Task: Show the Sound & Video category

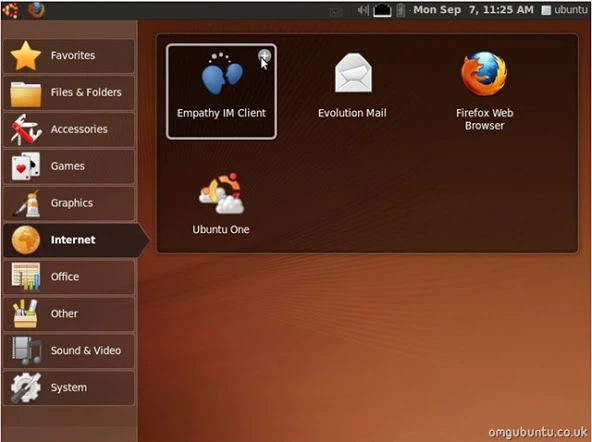Action: 69,351
